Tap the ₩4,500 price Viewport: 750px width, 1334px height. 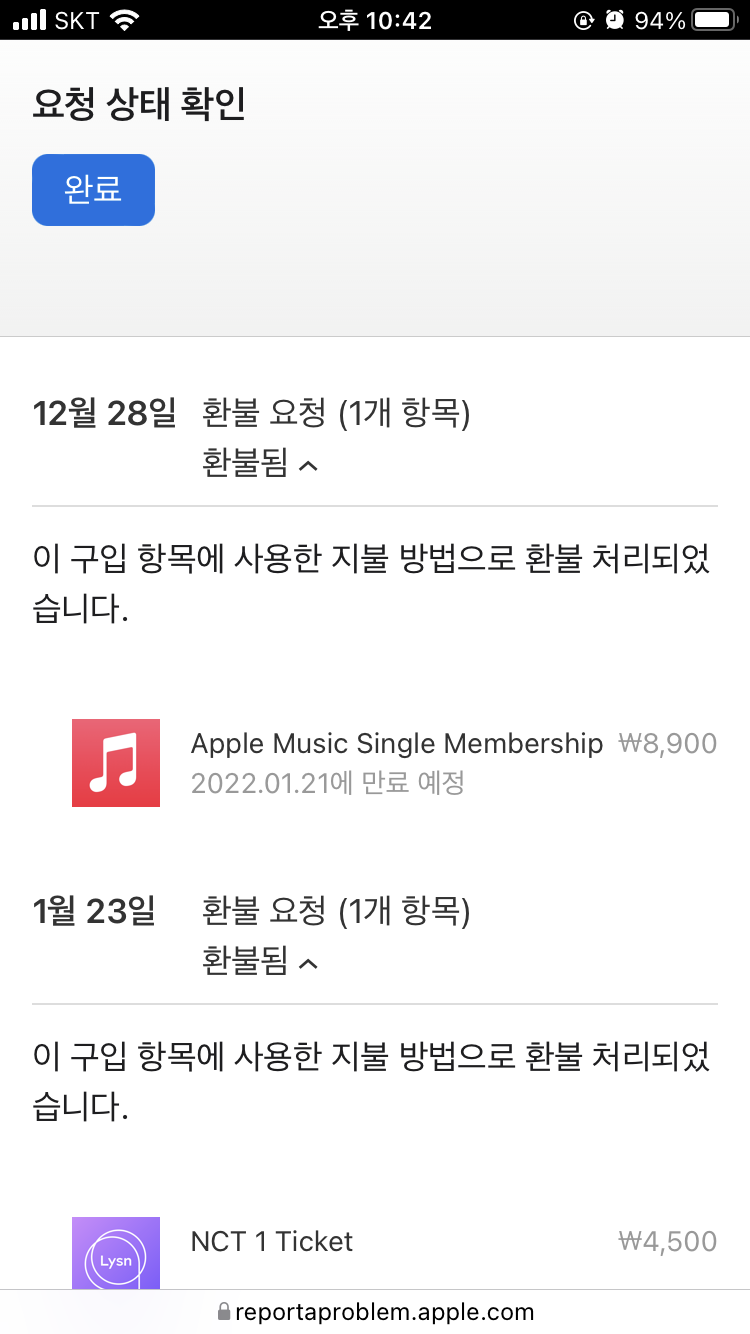click(x=668, y=1242)
